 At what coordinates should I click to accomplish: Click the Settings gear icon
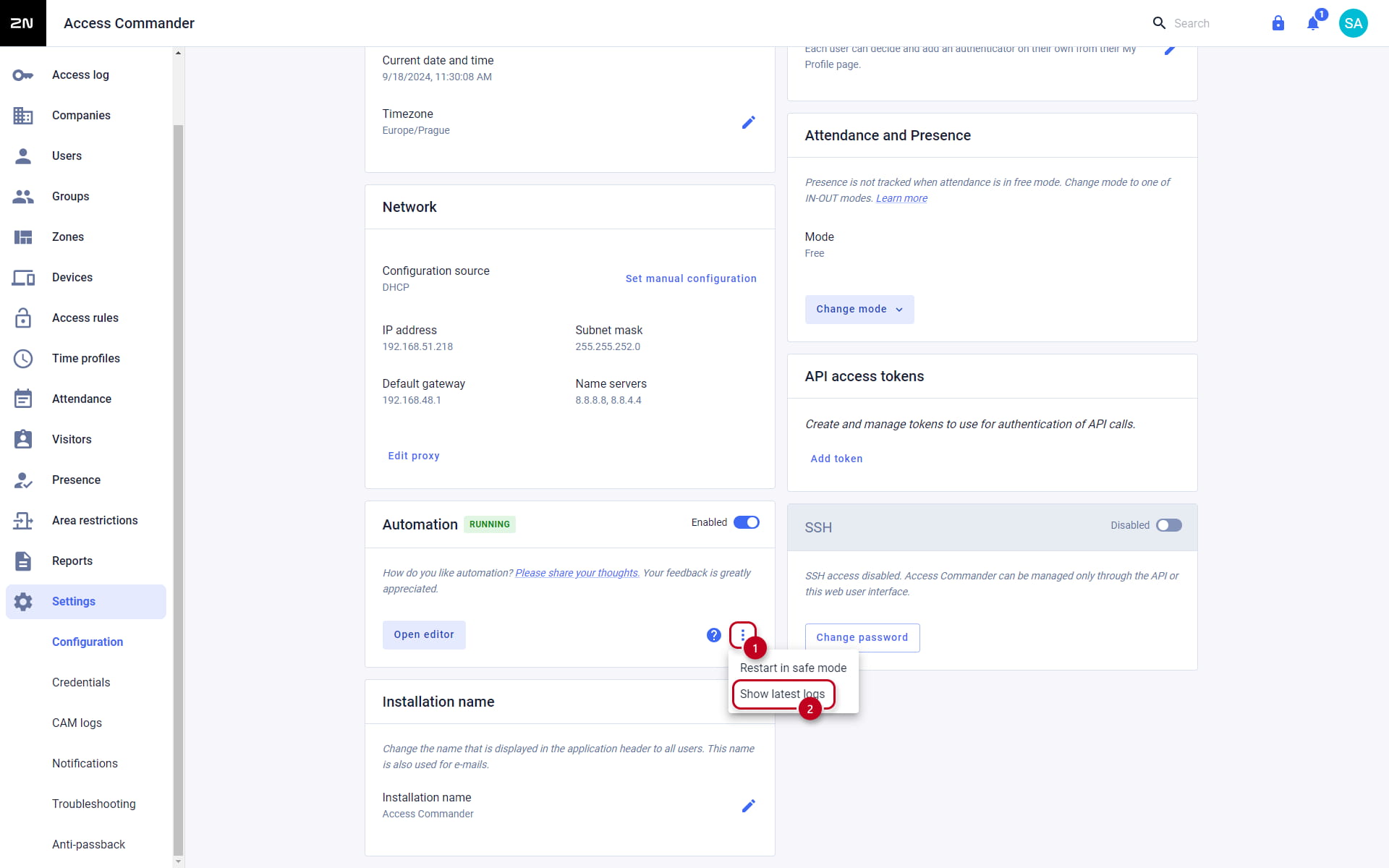pyautogui.click(x=23, y=602)
